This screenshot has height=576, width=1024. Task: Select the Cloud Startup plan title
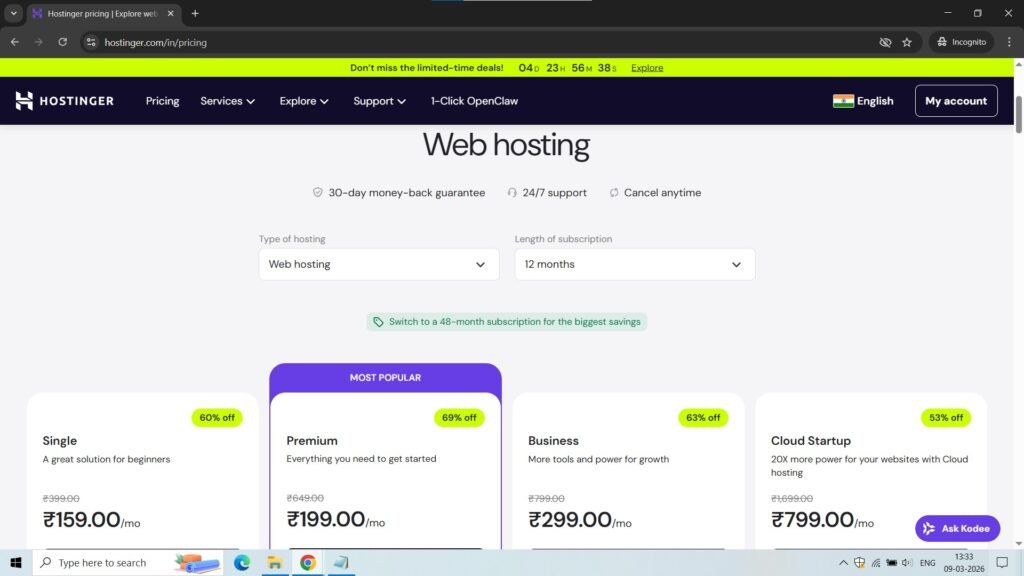coord(810,441)
